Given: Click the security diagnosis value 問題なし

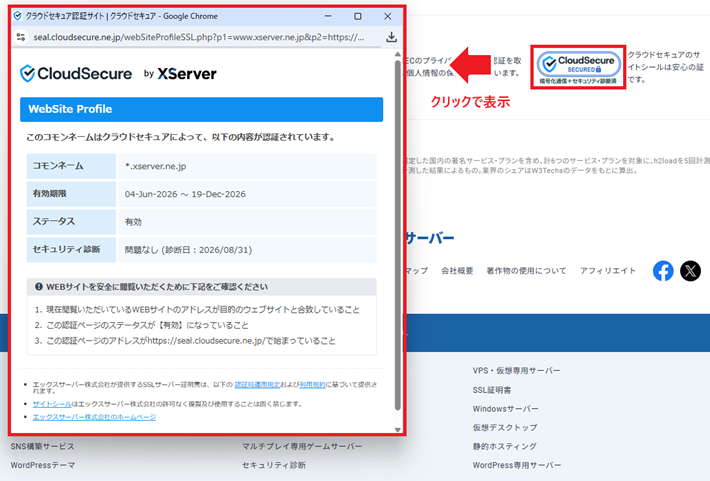Looking at the screenshot, I should pyautogui.click(x=188, y=250).
